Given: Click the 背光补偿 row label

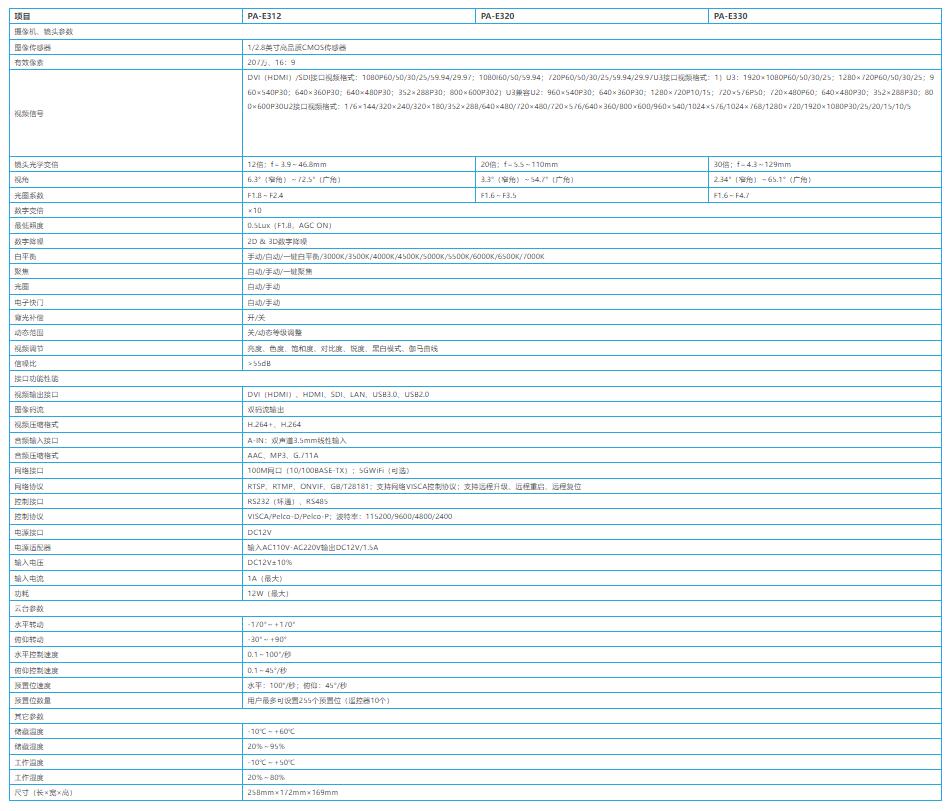Looking at the screenshot, I should click(x=29, y=317).
